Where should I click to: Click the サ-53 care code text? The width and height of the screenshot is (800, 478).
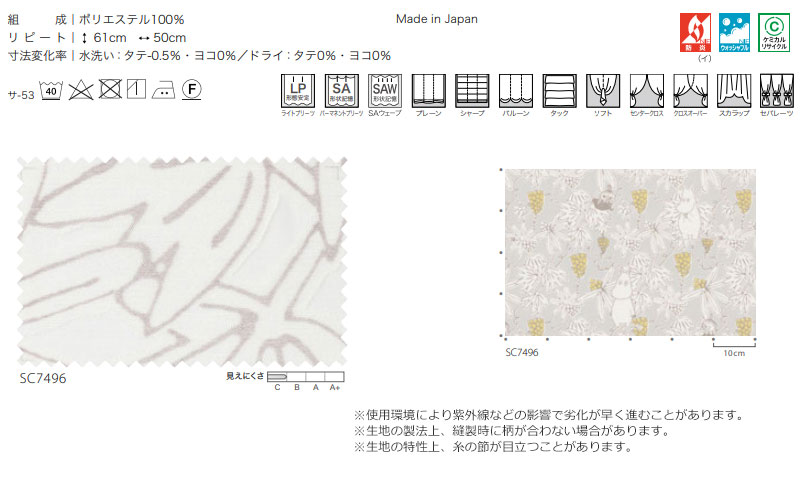[21, 95]
